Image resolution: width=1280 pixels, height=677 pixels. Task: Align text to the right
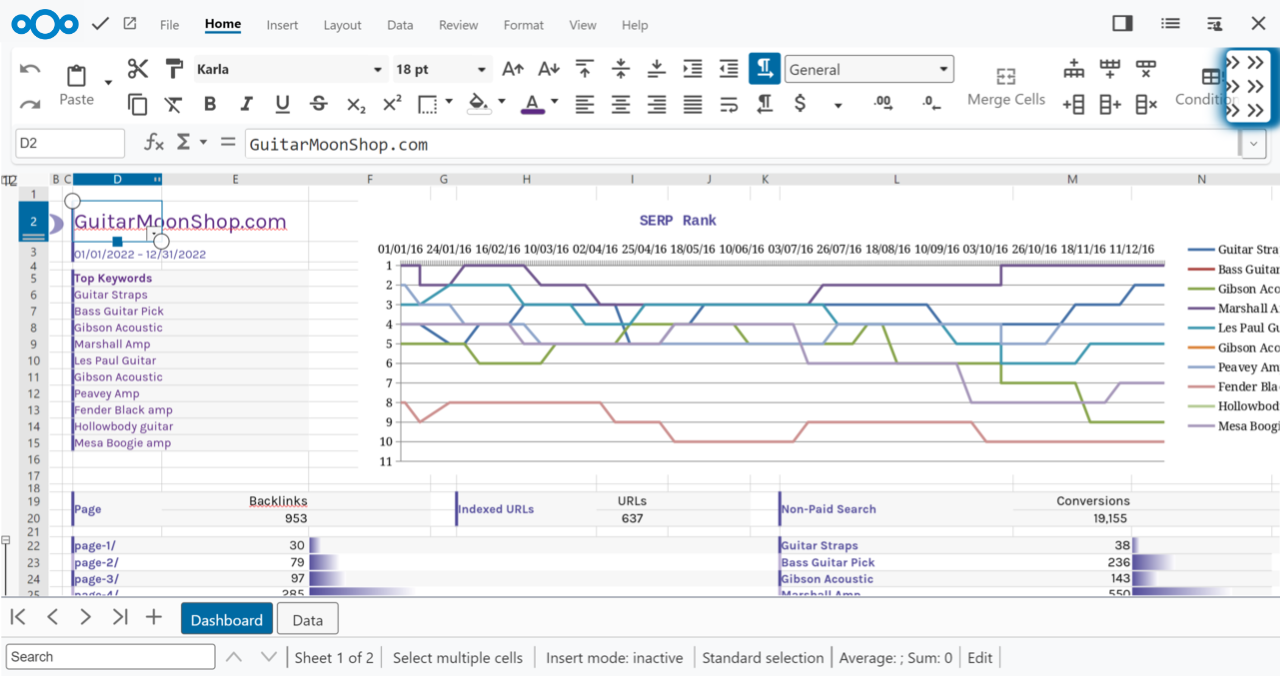click(x=657, y=104)
